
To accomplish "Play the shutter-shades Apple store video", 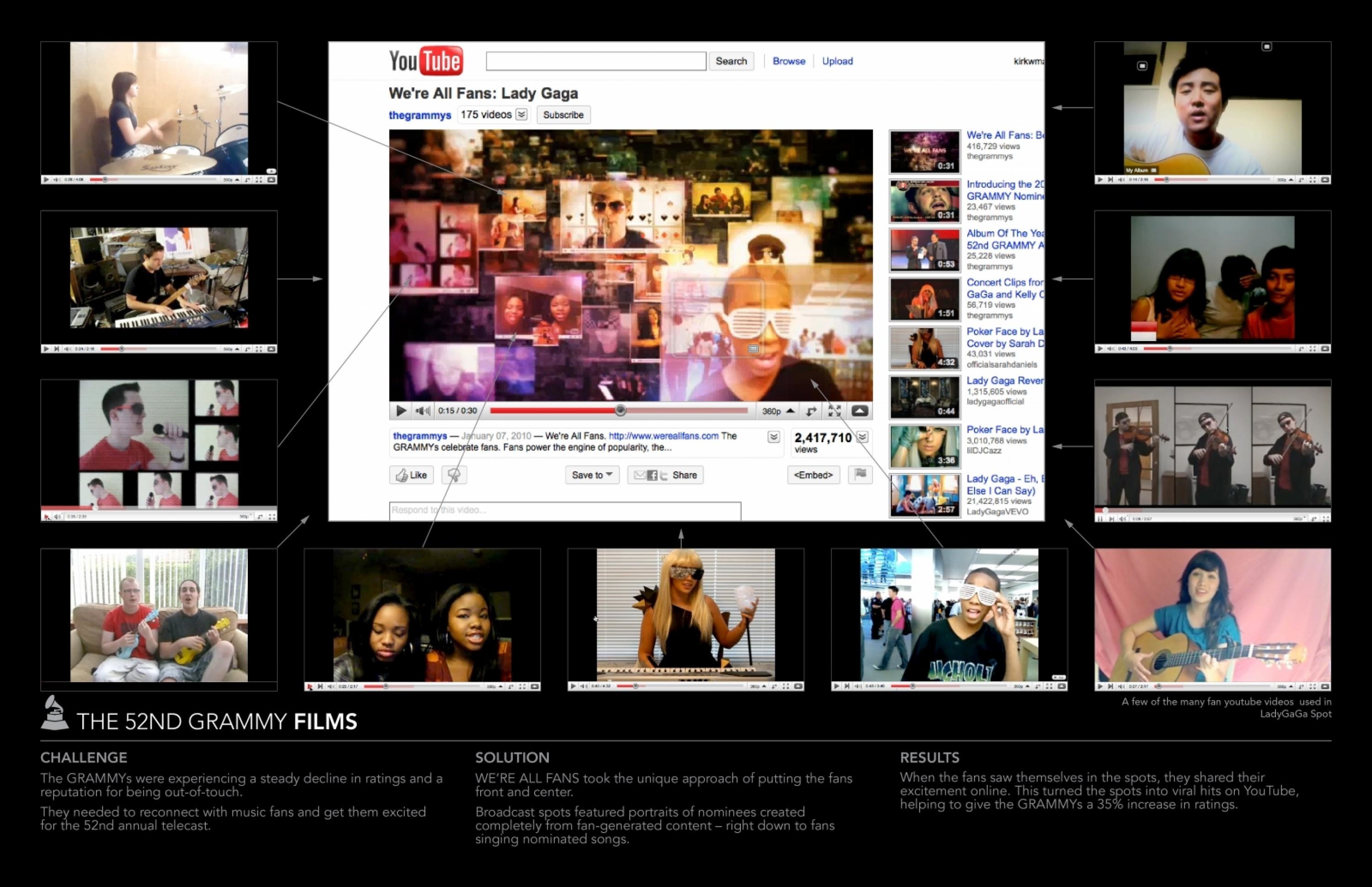I will (836, 686).
